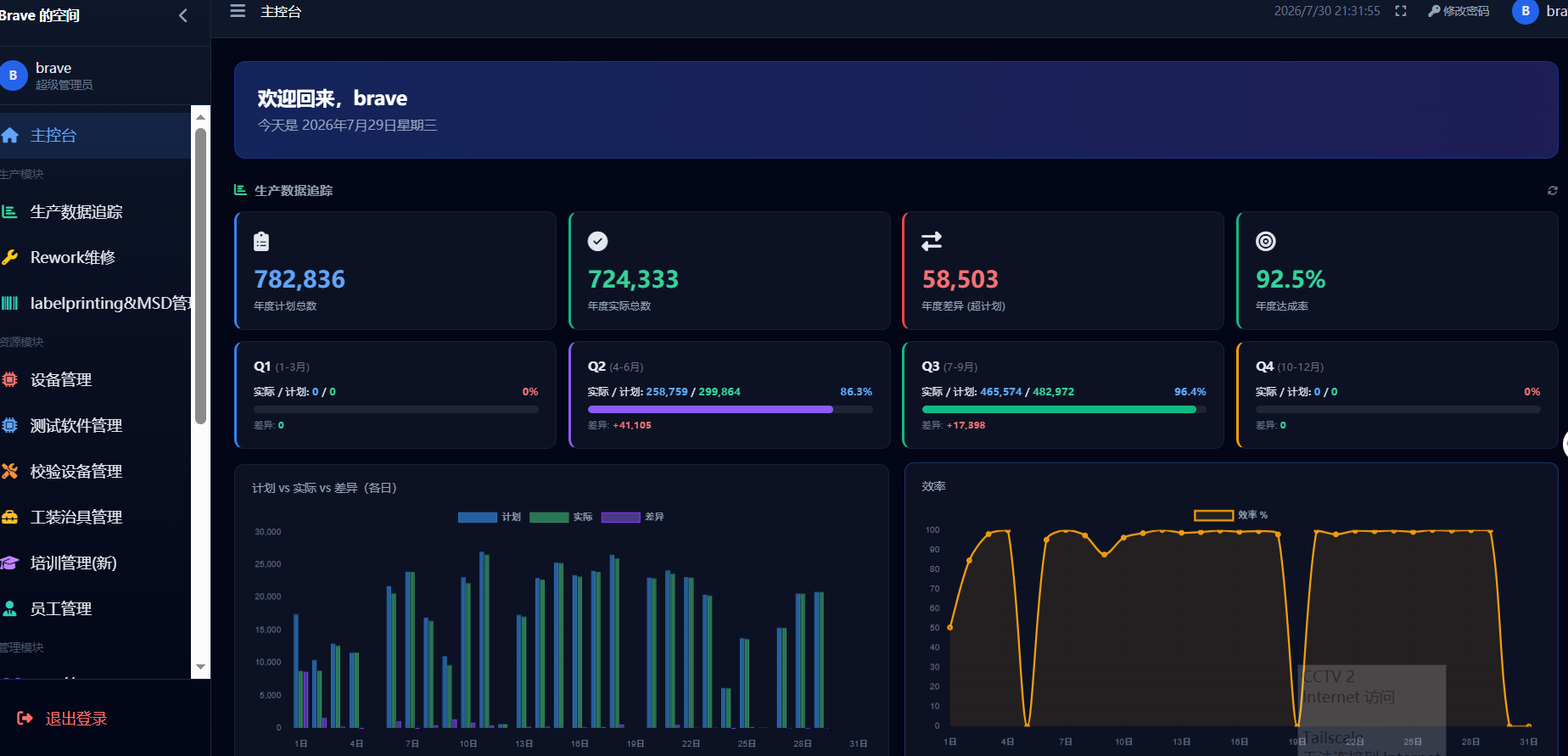Click the 修改密码 link in header
1568x756 pixels.
coord(1459,11)
